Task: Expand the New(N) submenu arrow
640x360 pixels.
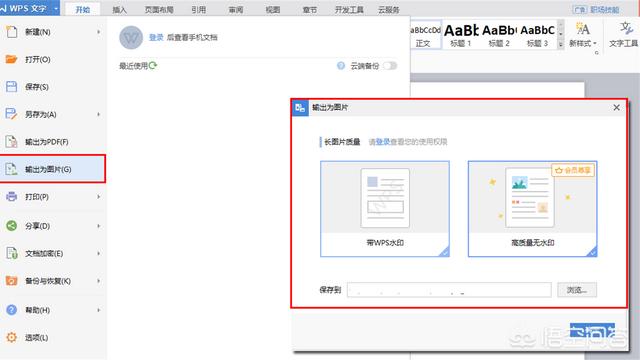Action: [98, 31]
